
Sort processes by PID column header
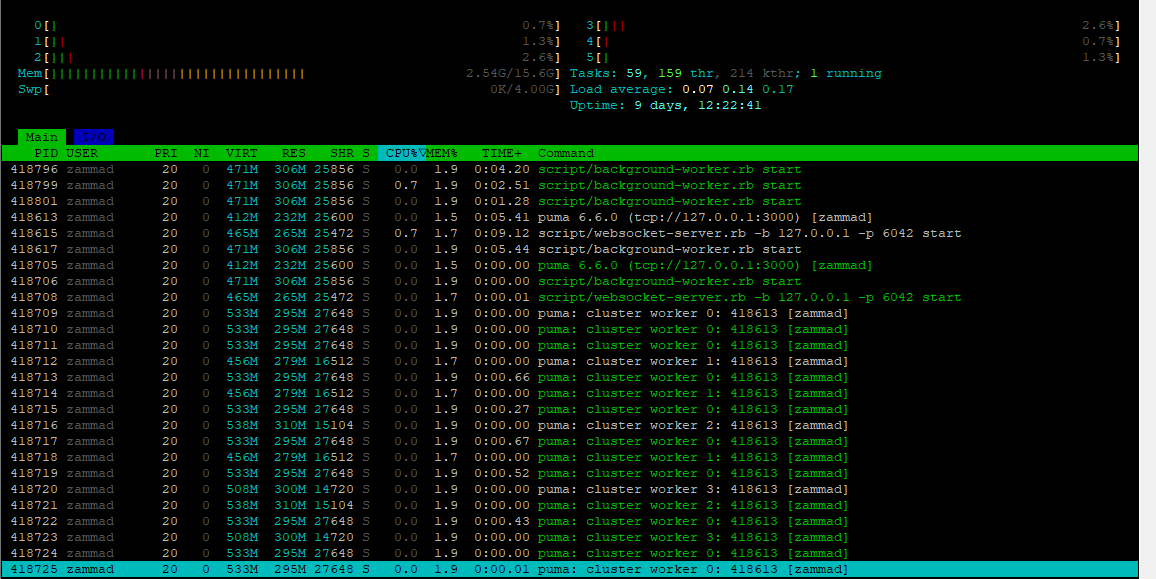pyautogui.click(x=46, y=153)
